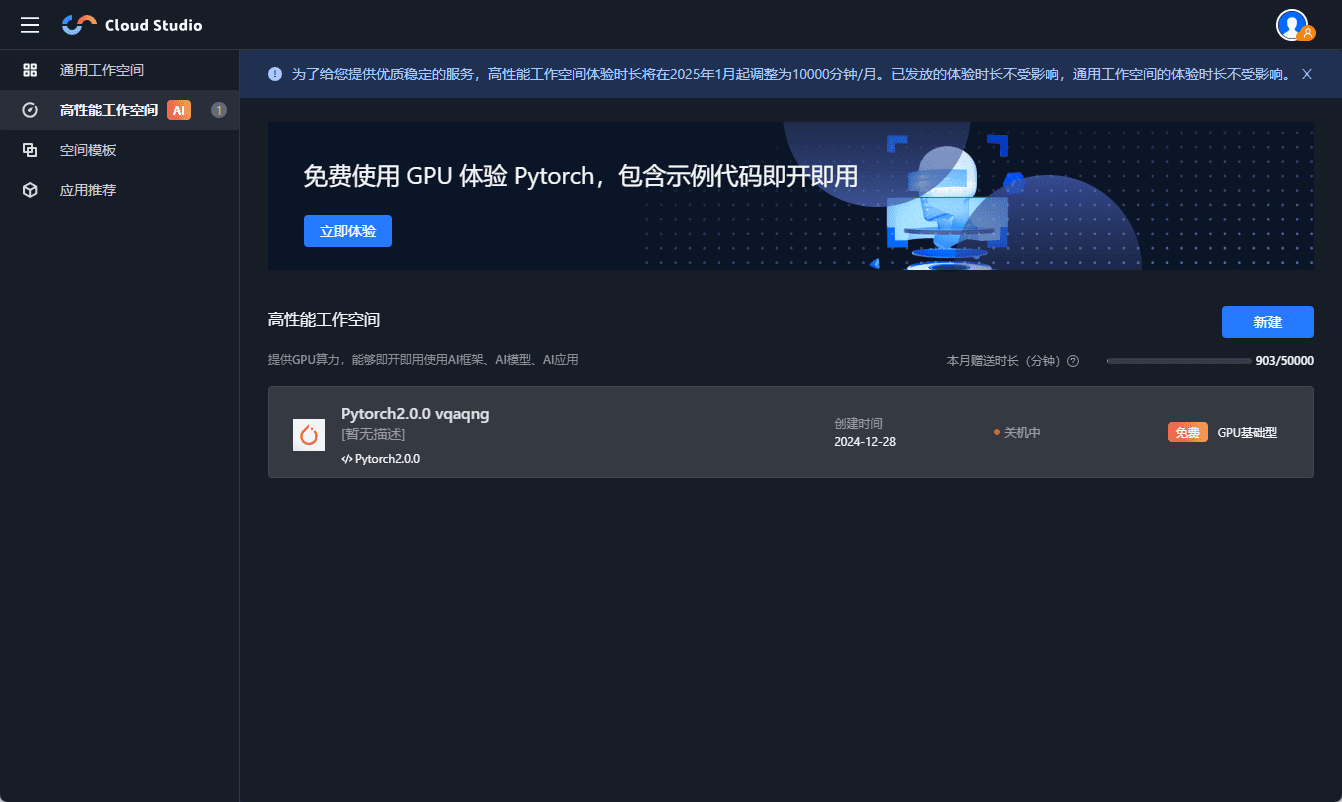Click the [暂无描述] description text
Image resolution: width=1342 pixels, height=802 pixels.
click(x=373, y=434)
